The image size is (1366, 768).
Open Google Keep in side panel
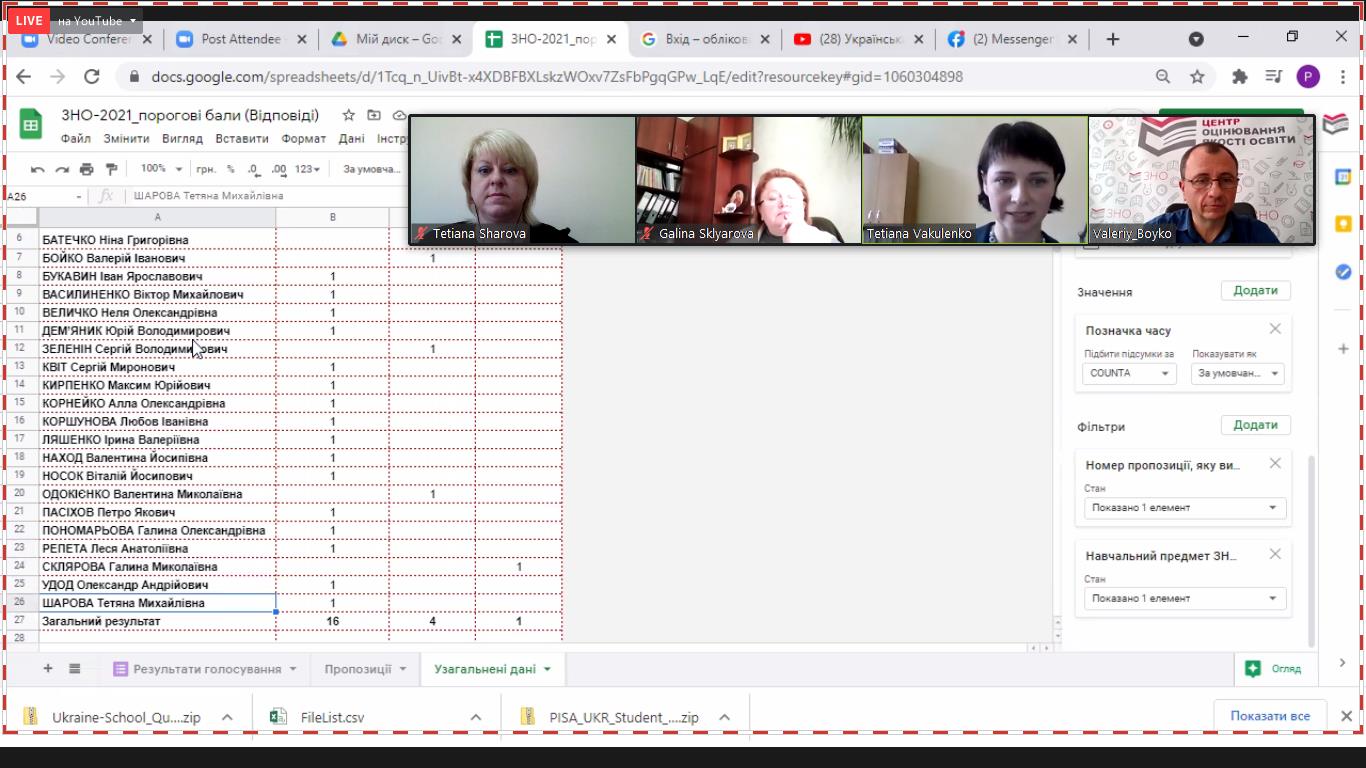(1343, 224)
